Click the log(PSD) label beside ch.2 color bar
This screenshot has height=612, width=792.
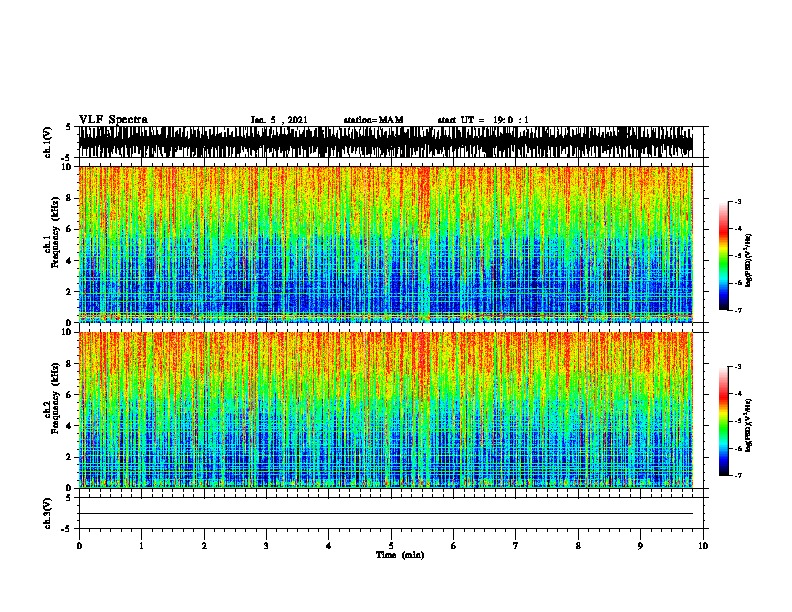pyautogui.click(x=748, y=425)
